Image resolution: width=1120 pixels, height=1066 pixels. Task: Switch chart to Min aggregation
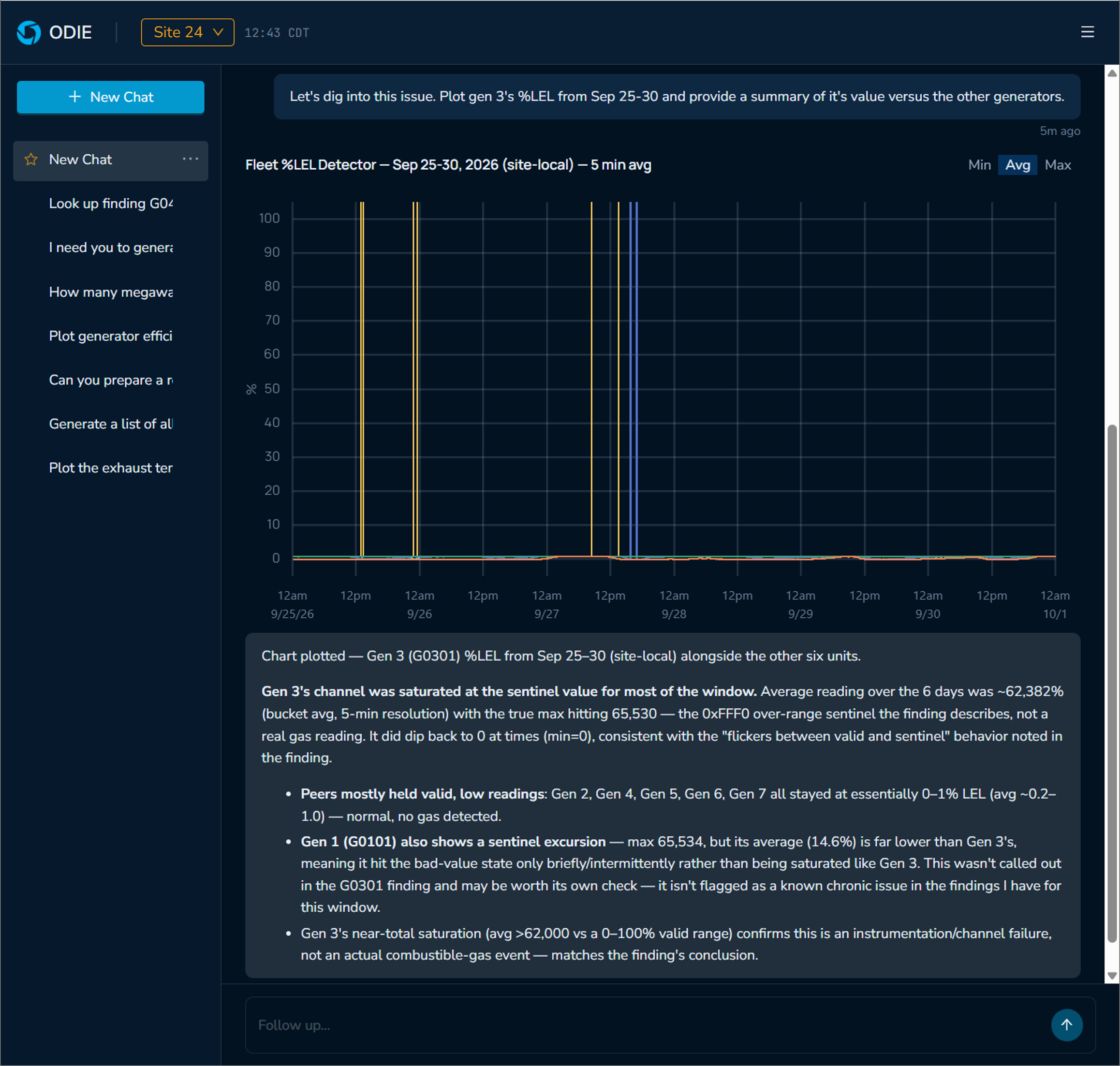pyautogui.click(x=979, y=165)
